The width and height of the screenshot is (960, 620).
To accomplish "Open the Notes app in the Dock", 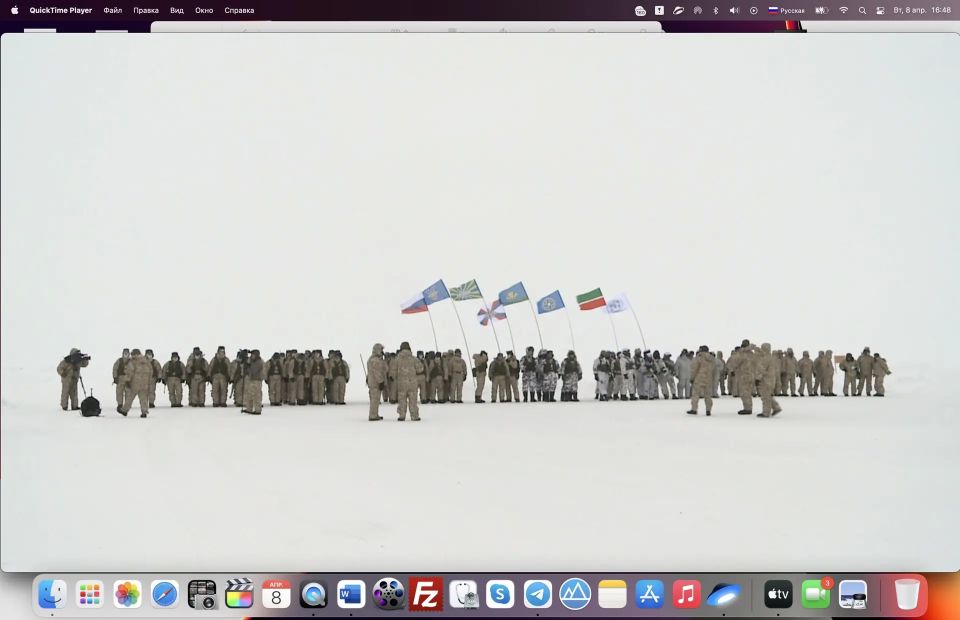I will pyautogui.click(x=612, y=594).
